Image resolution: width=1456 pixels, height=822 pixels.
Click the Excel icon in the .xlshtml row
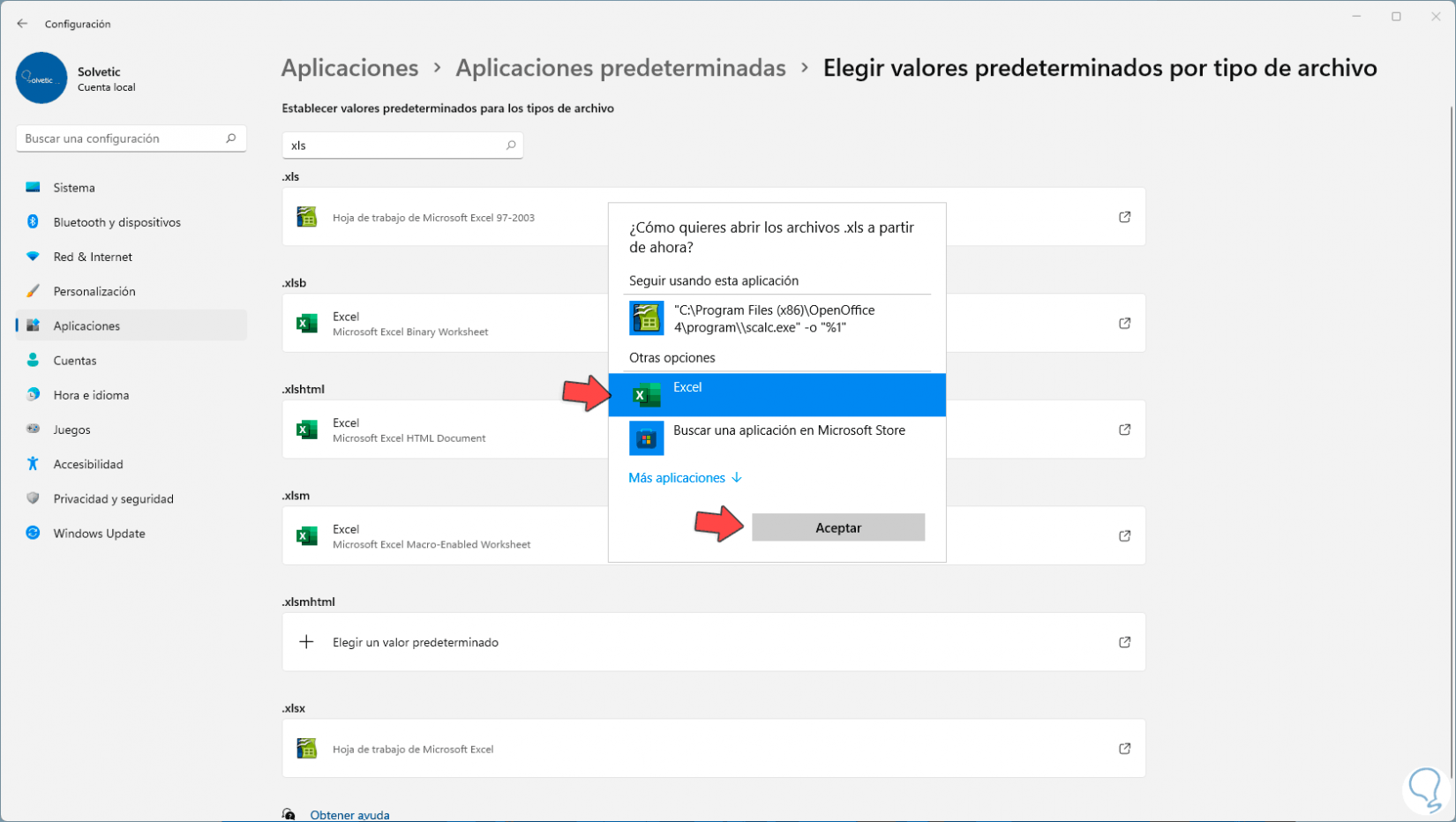306,430
